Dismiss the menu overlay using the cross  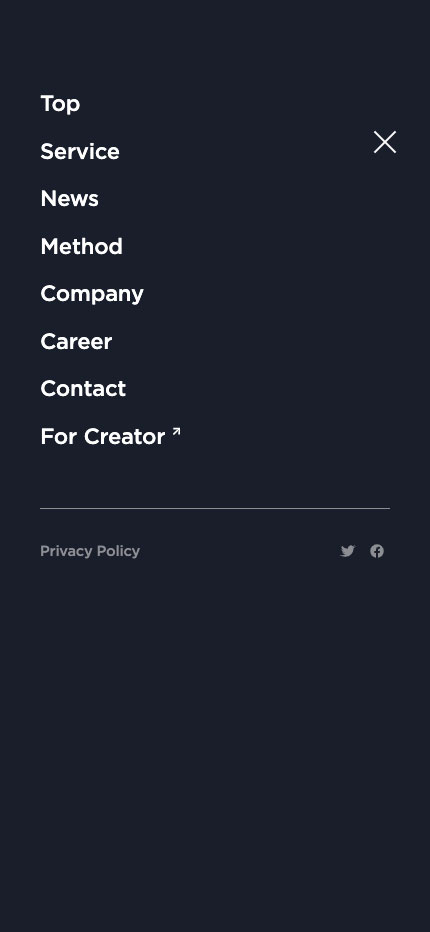(385, 142)
